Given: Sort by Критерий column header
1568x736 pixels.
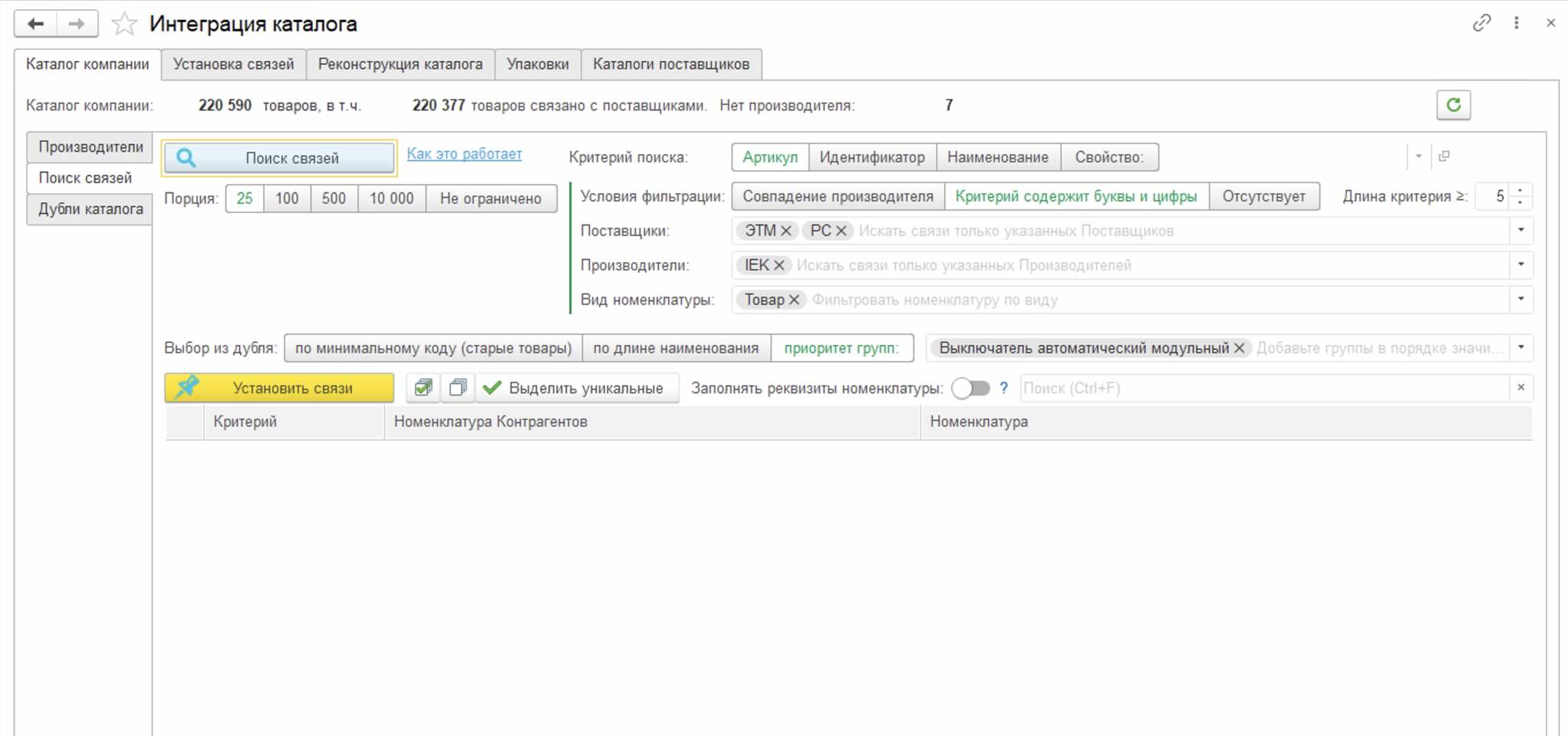Looking at the screenshot, I should (294, 422).
